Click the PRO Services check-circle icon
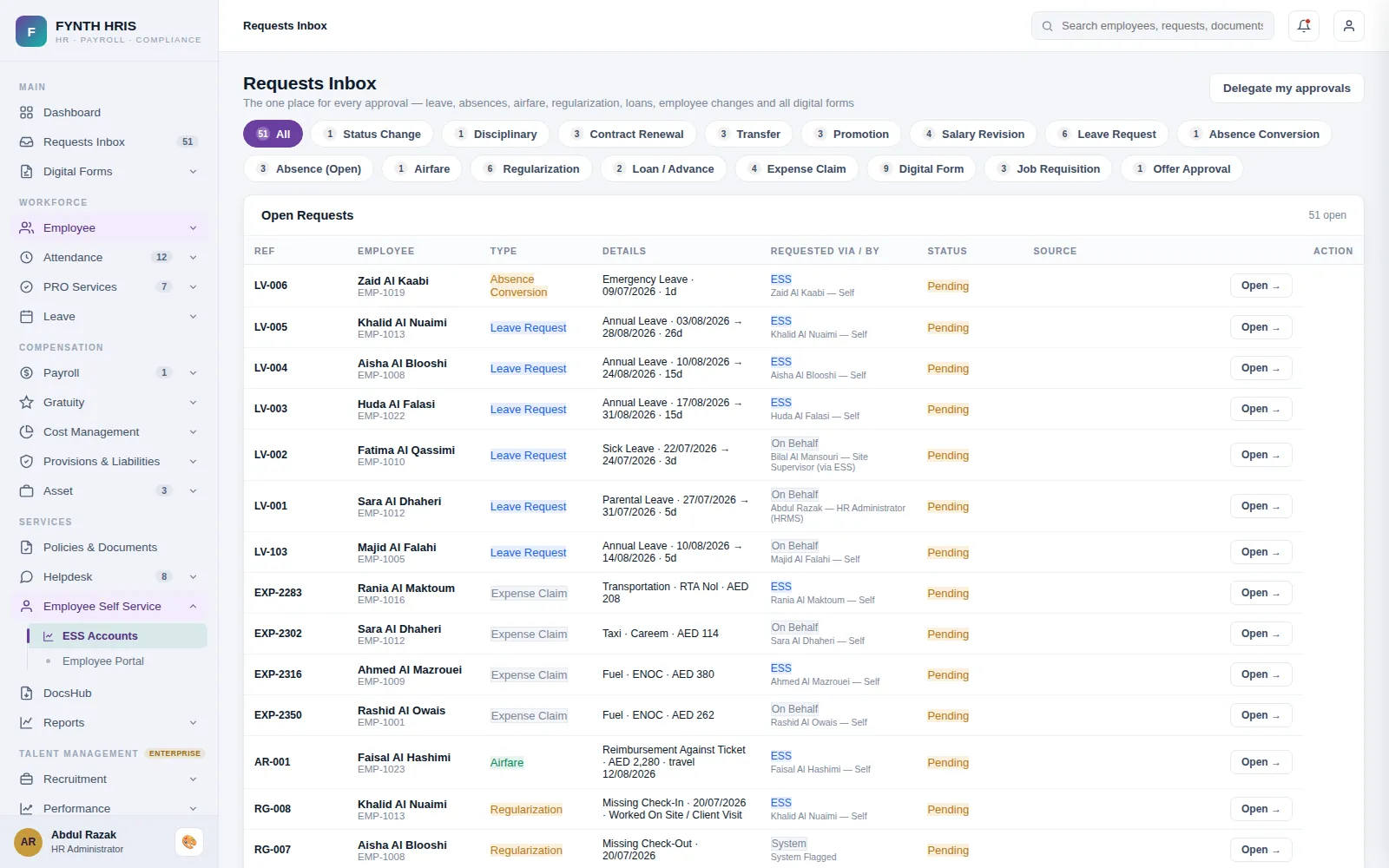The width and height of the screenshot is (1389, 868). 27,287
